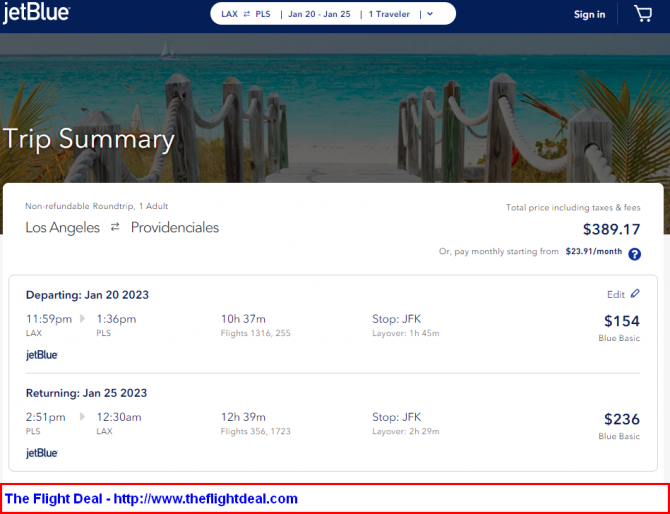Screen dimensions: 670x514
Task: Click PLS destination in search pill
Action: click(263, 14)
